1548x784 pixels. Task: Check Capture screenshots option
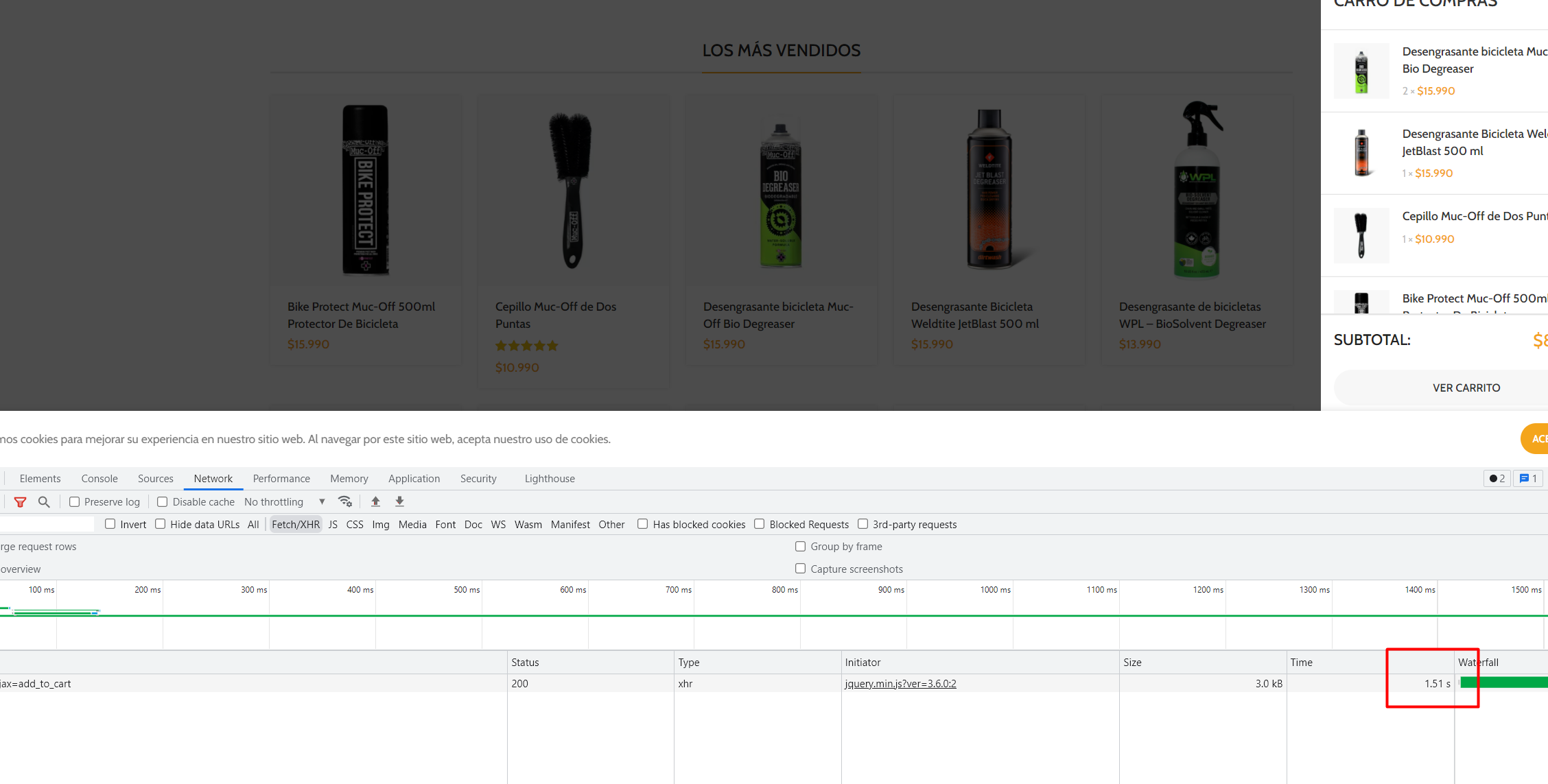[800, 569]
